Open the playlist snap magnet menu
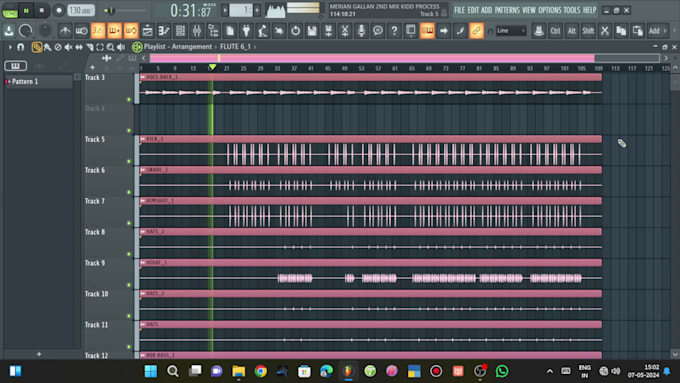 pos(20,47)
